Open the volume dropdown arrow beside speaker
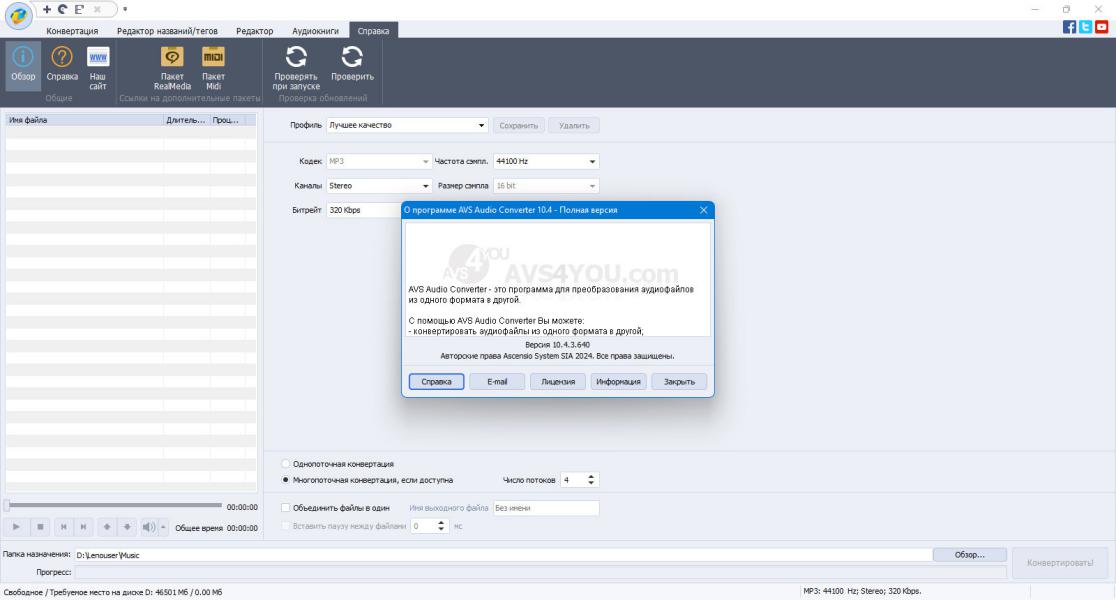1116x600 pixels. click(163, 527)
